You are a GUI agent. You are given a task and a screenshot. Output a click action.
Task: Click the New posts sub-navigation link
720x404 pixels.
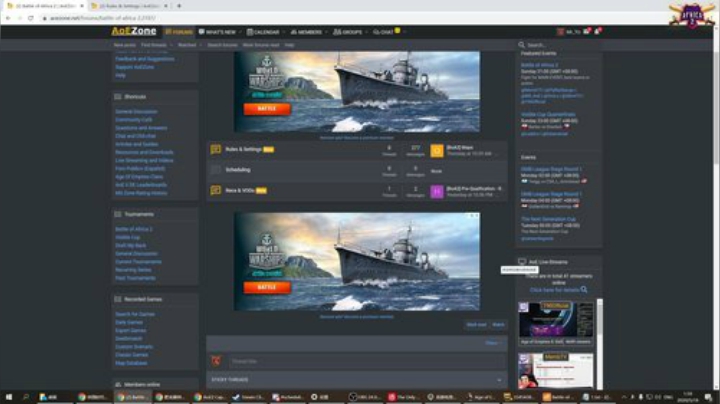tap(124, 45)
